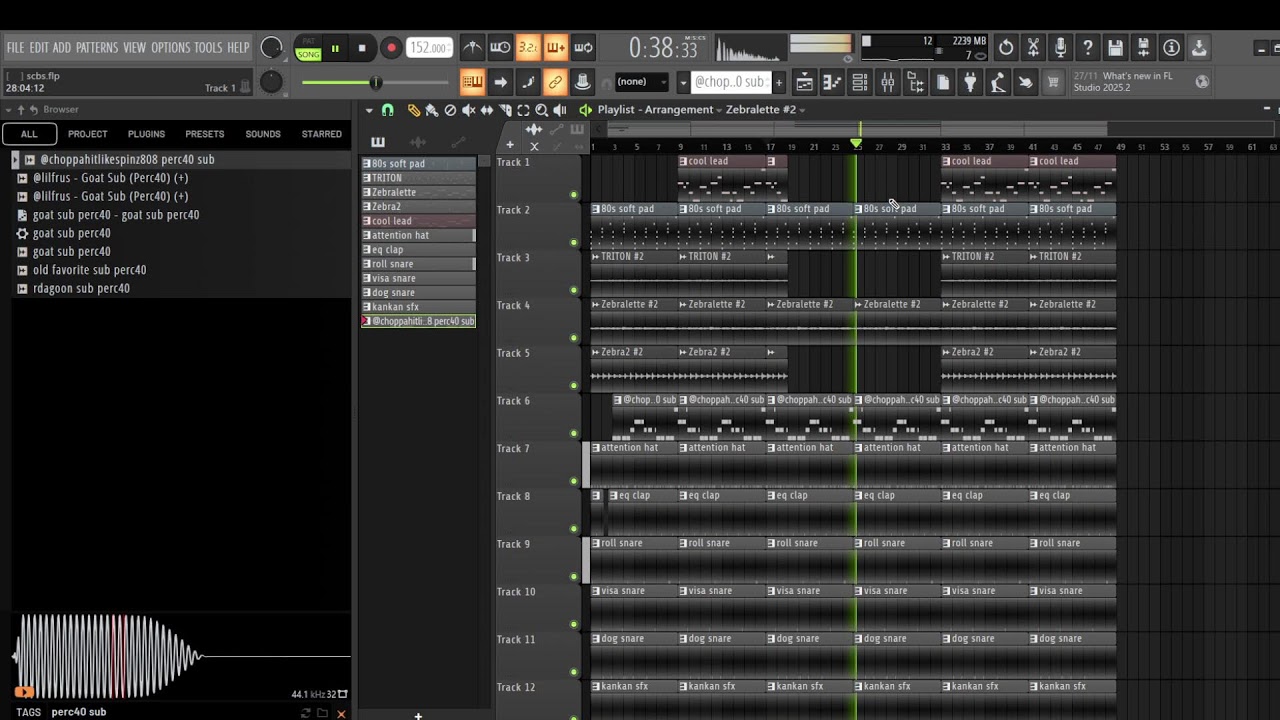1280x720 pixels.
Task: Collapse the Browser panel arrow
Action: [x=9, y=110]
